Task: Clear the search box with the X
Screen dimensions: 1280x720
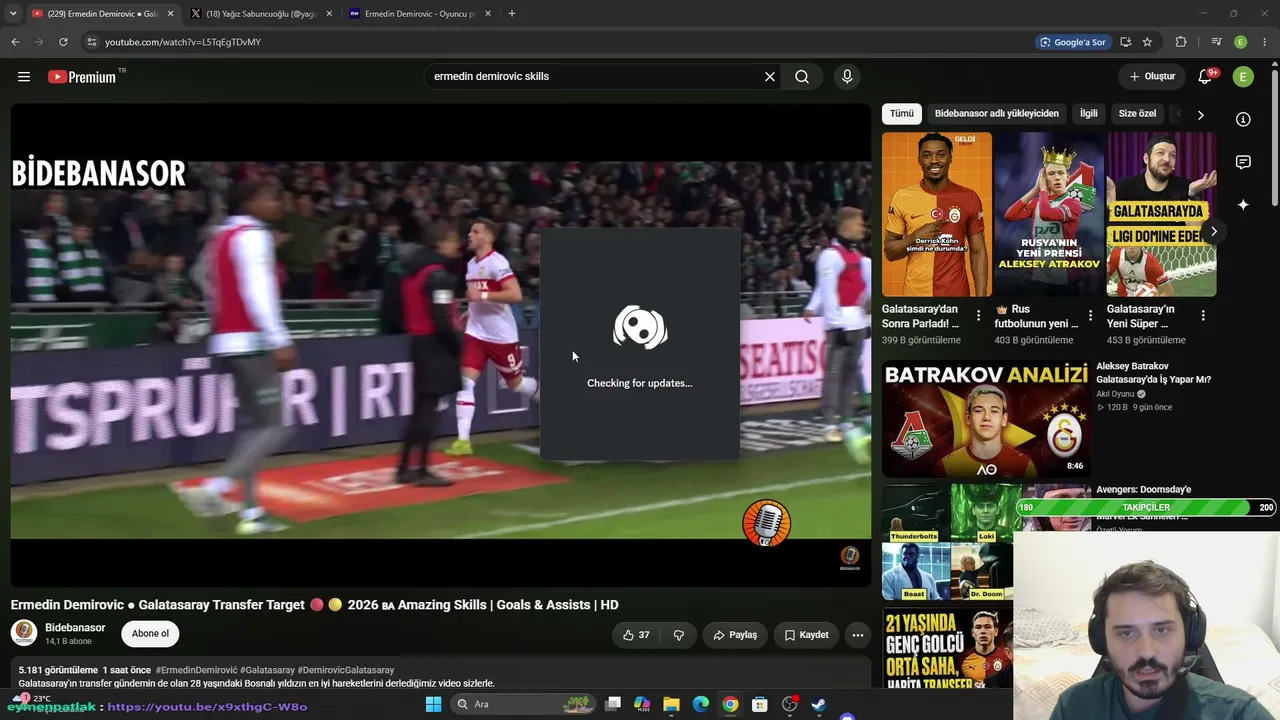Action: point(770,77)
